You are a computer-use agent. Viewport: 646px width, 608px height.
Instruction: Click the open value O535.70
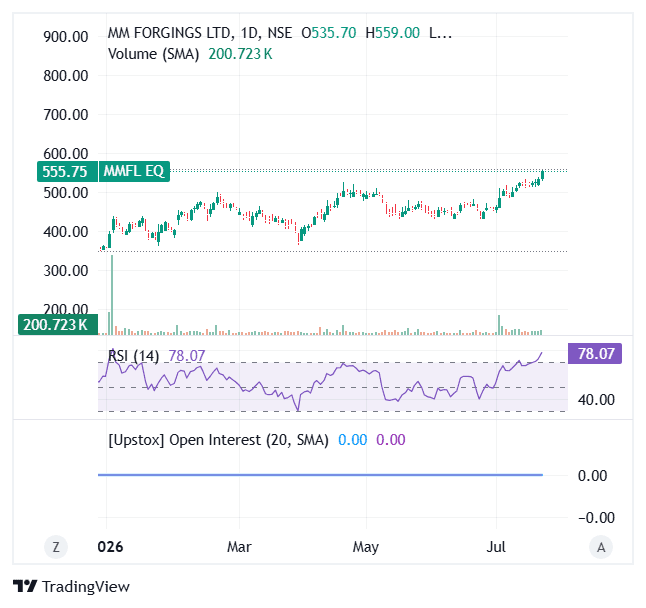pyautogui.click(x=329, y=33)
